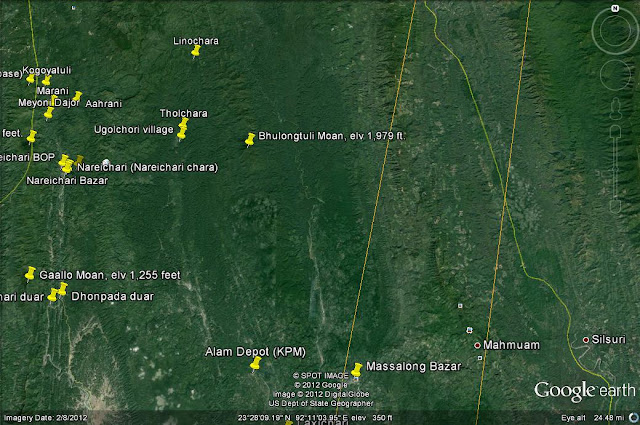Image resolution: width=640 pixels, height=425 pixels.
Task: Click 'US Dept of State Geographer' attribution
Action: [x=321, y=404]
